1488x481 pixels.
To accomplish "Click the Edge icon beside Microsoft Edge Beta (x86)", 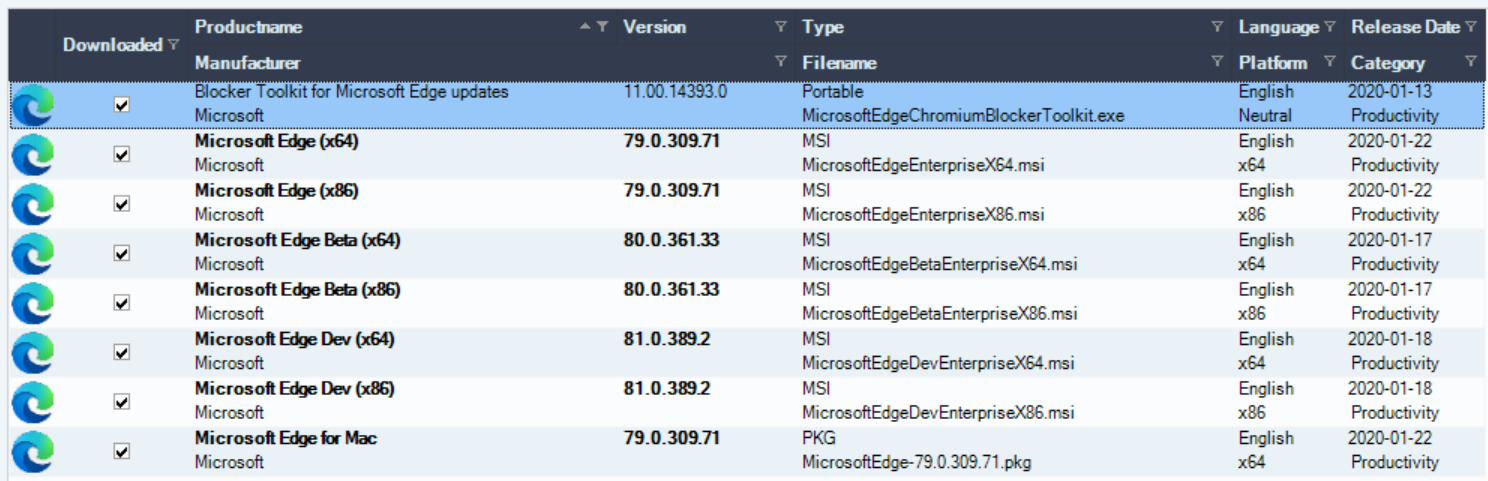I will [x=33, y=302].
